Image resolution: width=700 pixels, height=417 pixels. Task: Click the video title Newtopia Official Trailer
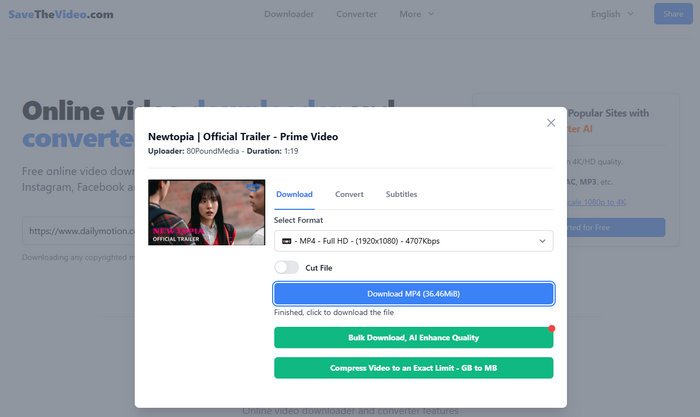pos(243,137)
